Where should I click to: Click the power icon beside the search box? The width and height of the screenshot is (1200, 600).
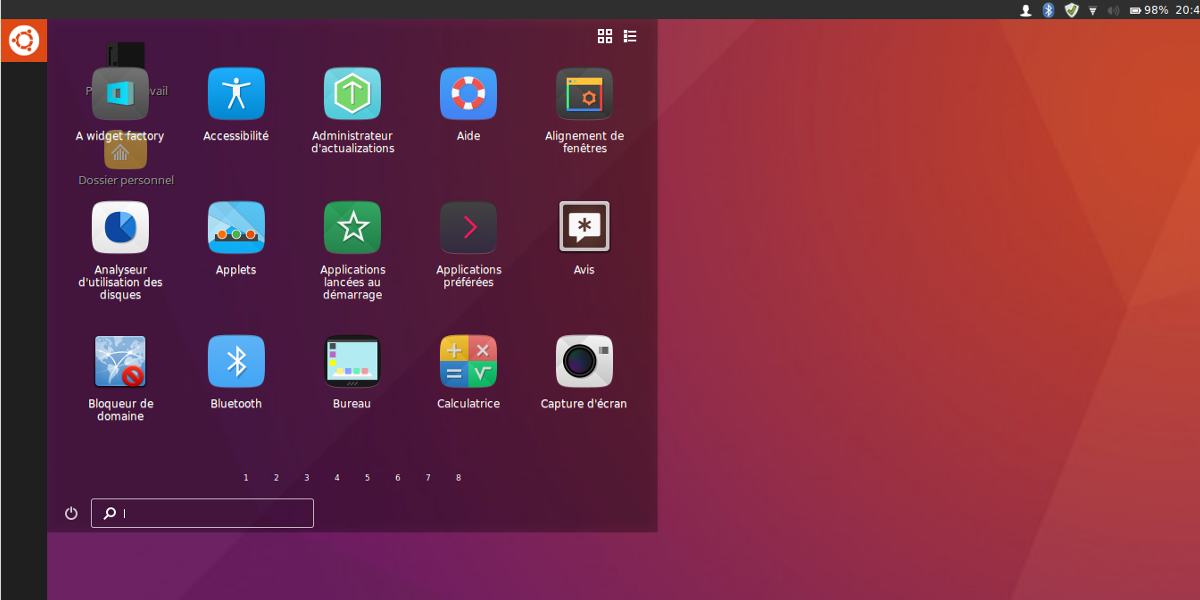click(x=71, y=513)
